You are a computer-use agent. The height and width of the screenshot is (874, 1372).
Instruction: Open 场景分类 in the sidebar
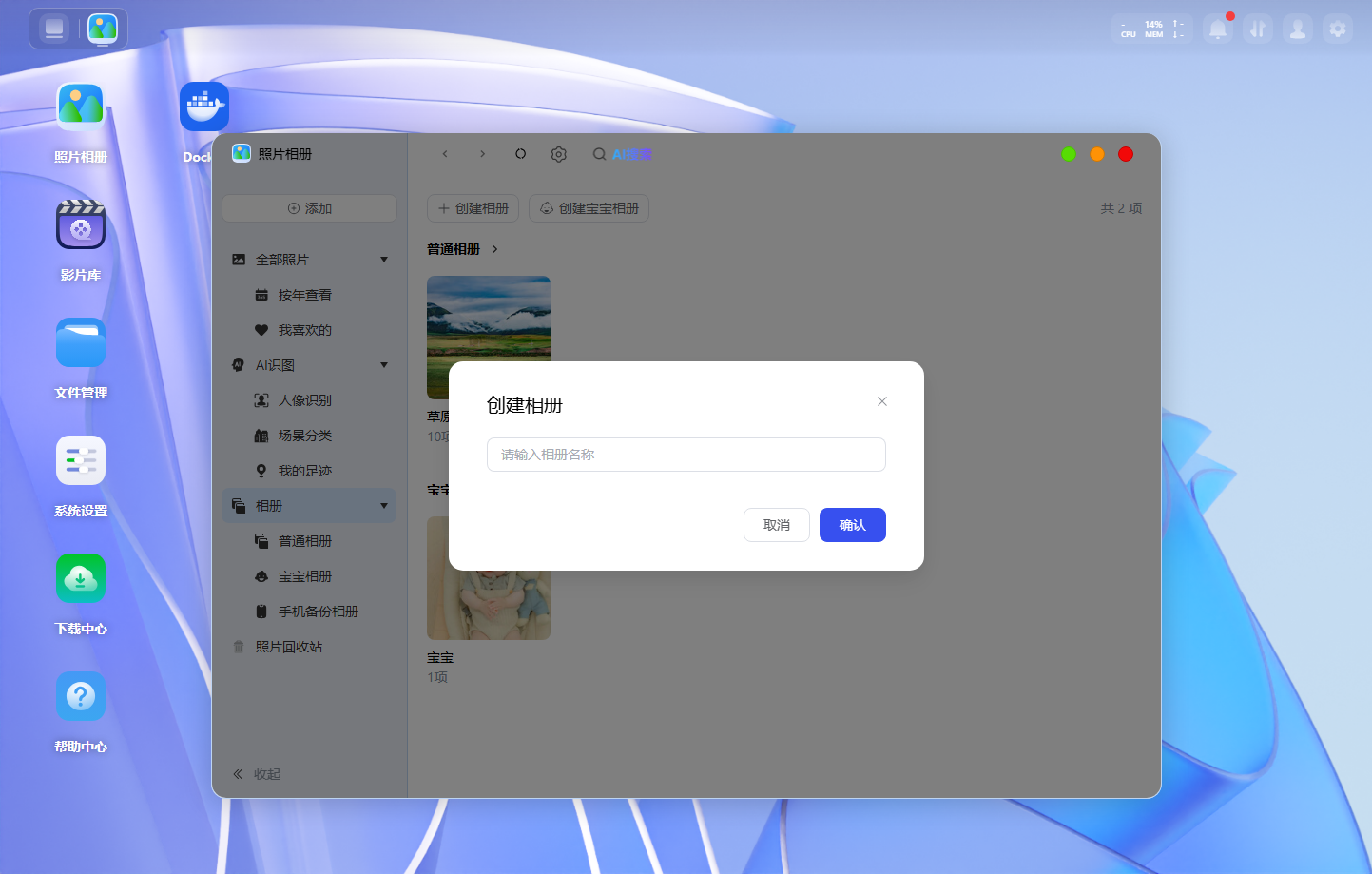point(309,436)
